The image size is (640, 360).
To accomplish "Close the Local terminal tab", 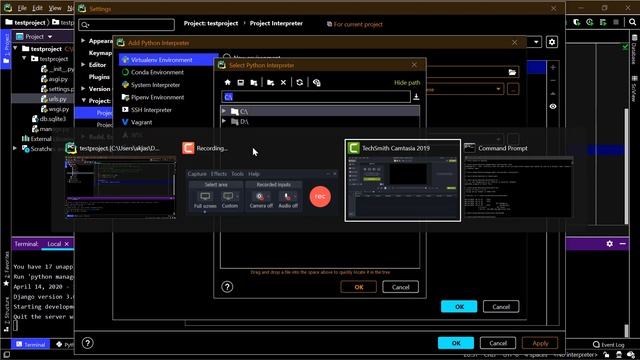I will pyautogui.click(x=67, y=244).
